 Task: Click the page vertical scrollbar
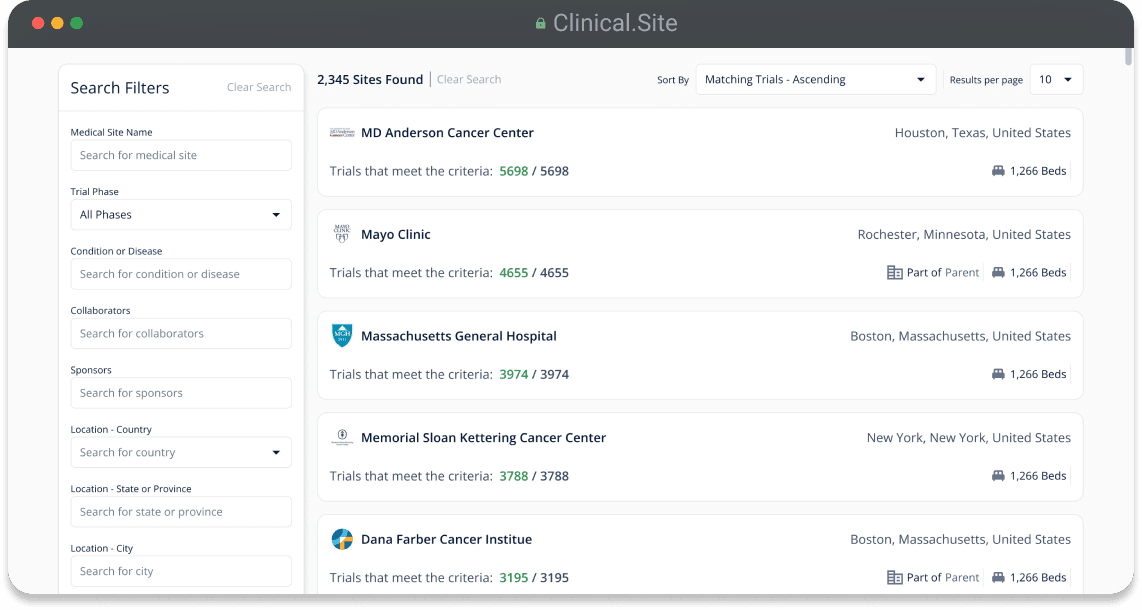1129,55
